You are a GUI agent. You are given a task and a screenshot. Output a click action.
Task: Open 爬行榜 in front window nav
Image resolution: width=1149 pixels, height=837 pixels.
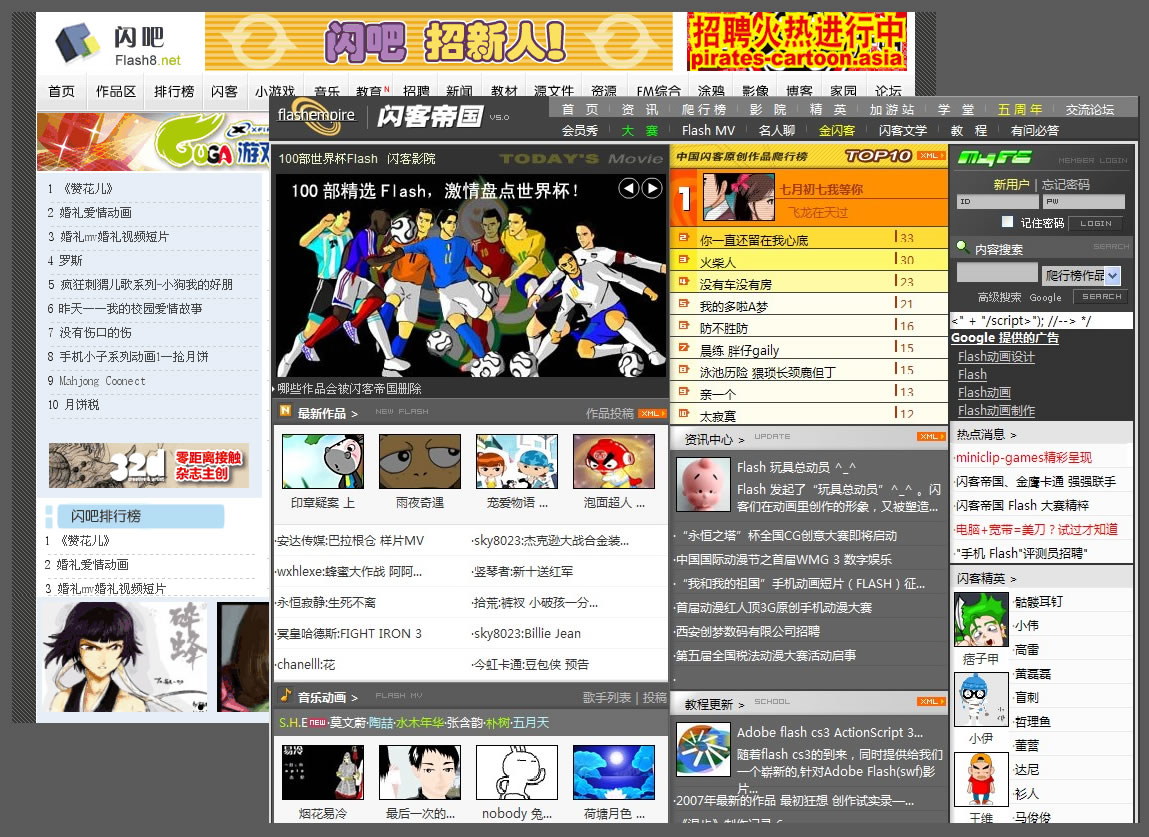[703, 109]
